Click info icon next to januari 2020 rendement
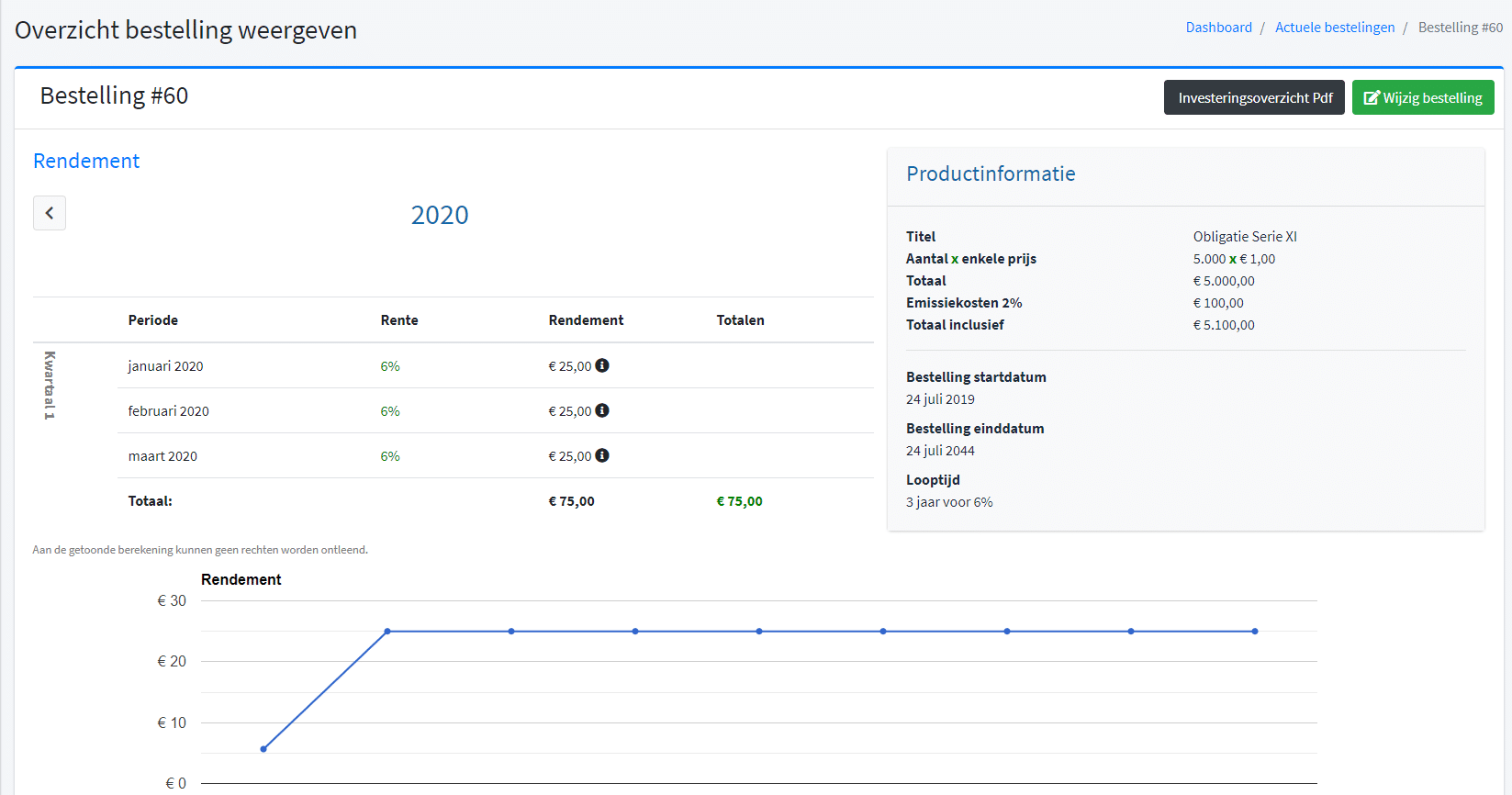 (x=602, y=365)
